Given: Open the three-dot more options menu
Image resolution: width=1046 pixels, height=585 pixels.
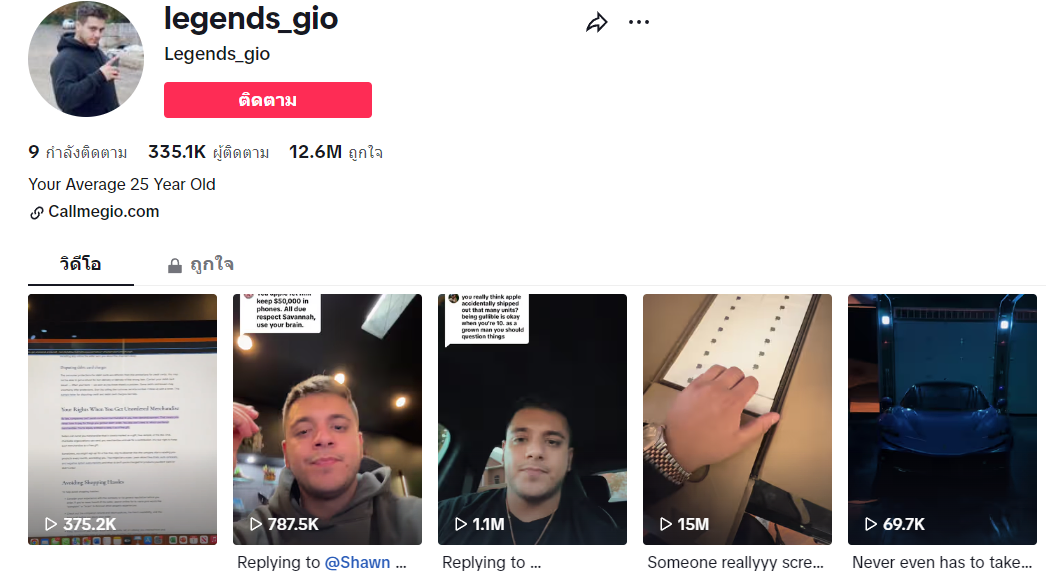Looking at the screenshot, I should [638, 23].
